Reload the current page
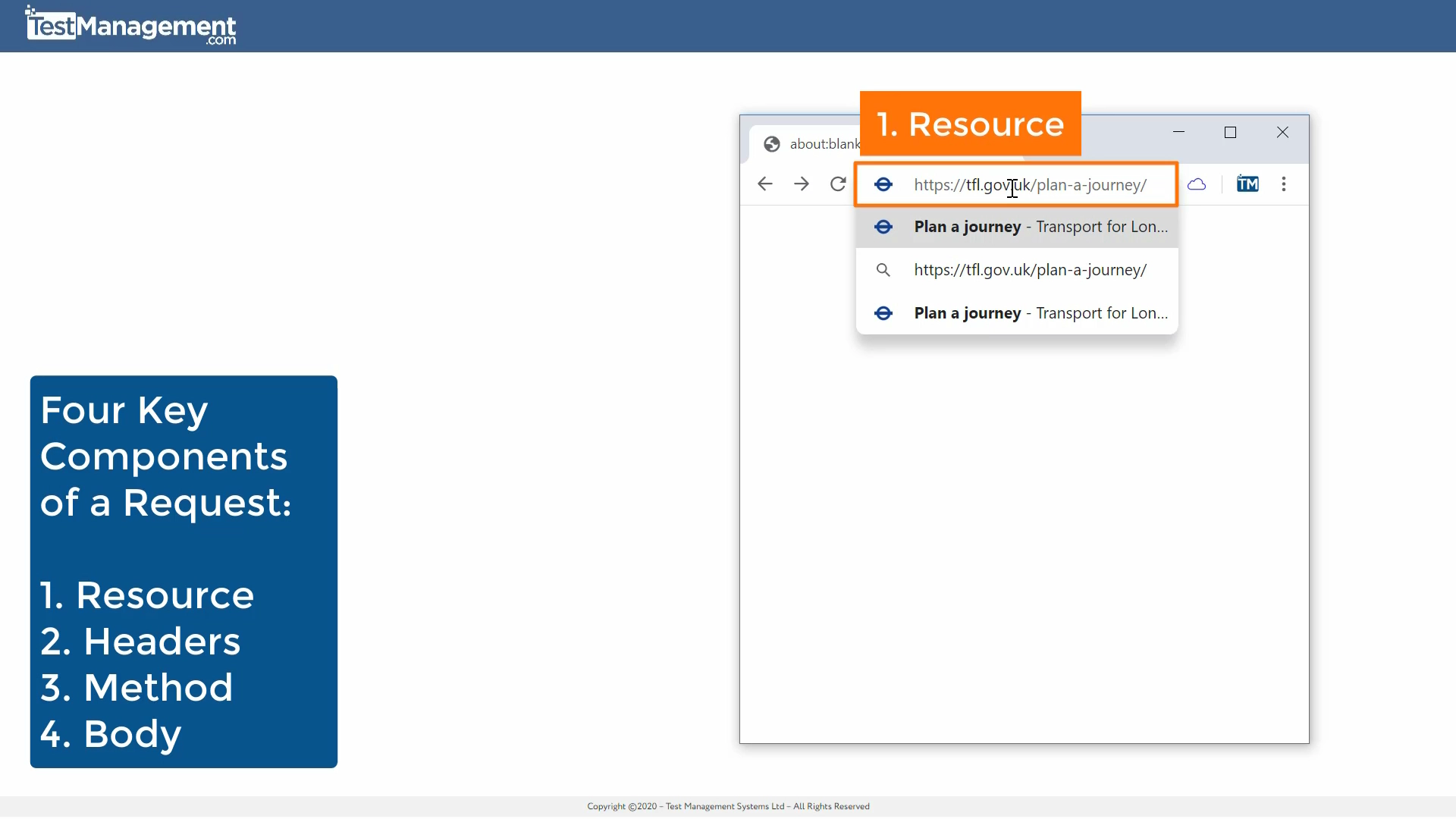This screenshot has width=1456, height=819. [837, 184]
